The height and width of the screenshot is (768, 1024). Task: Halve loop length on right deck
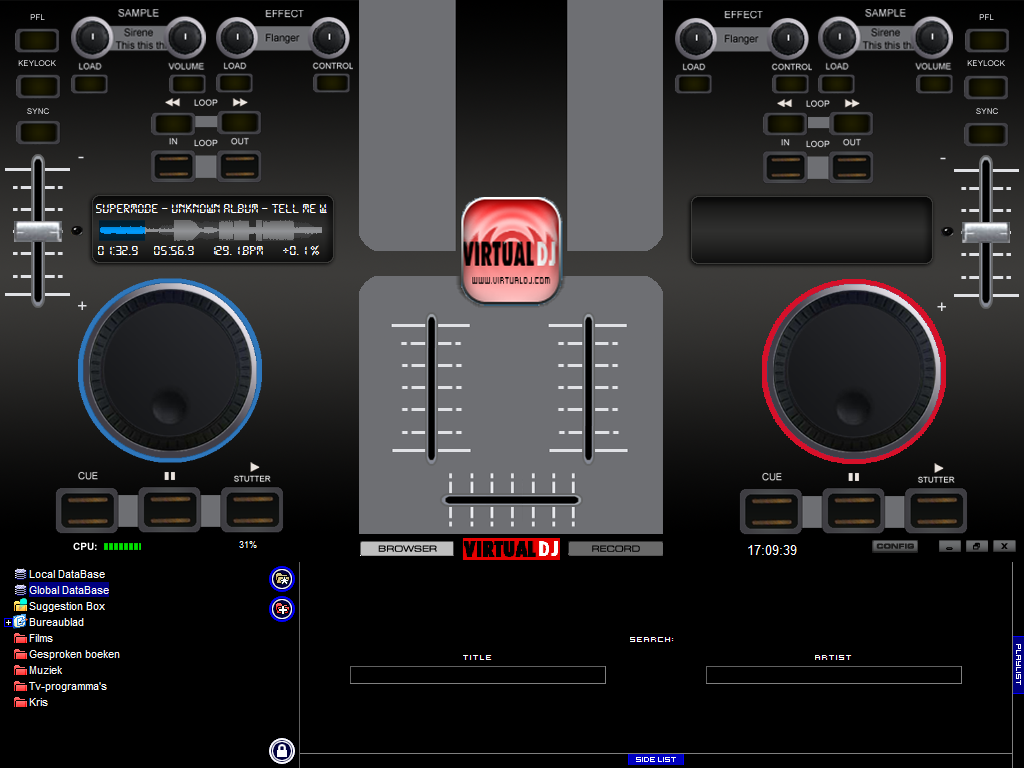(x=786, y=123)
